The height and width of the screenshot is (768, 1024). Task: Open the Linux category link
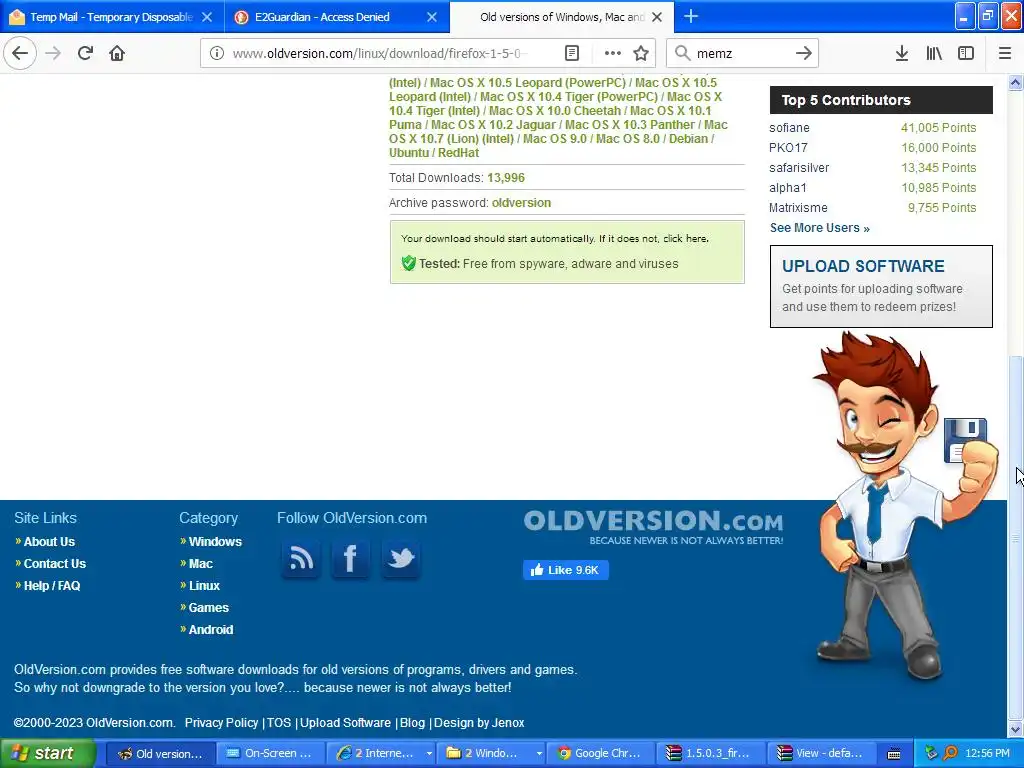[204, 586]
